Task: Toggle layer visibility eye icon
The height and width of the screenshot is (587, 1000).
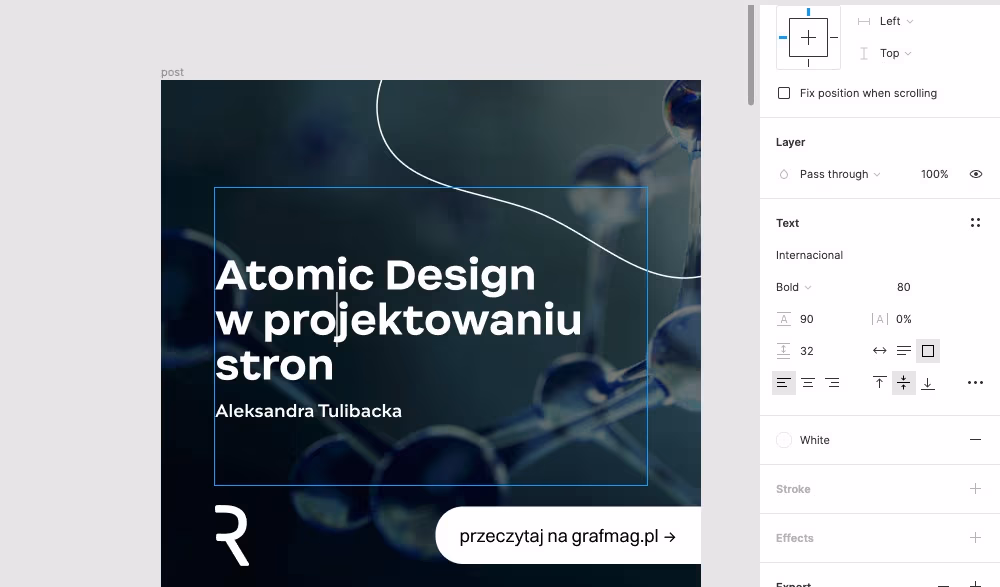Action: [976, 174]
